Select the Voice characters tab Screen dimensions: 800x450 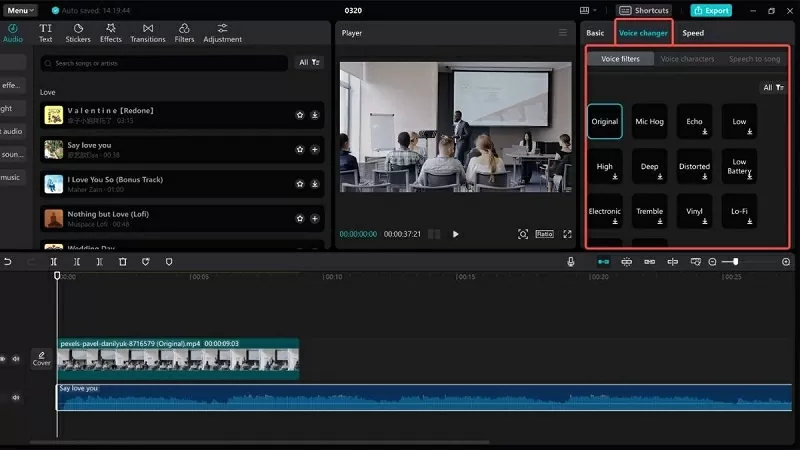point(687,59)
